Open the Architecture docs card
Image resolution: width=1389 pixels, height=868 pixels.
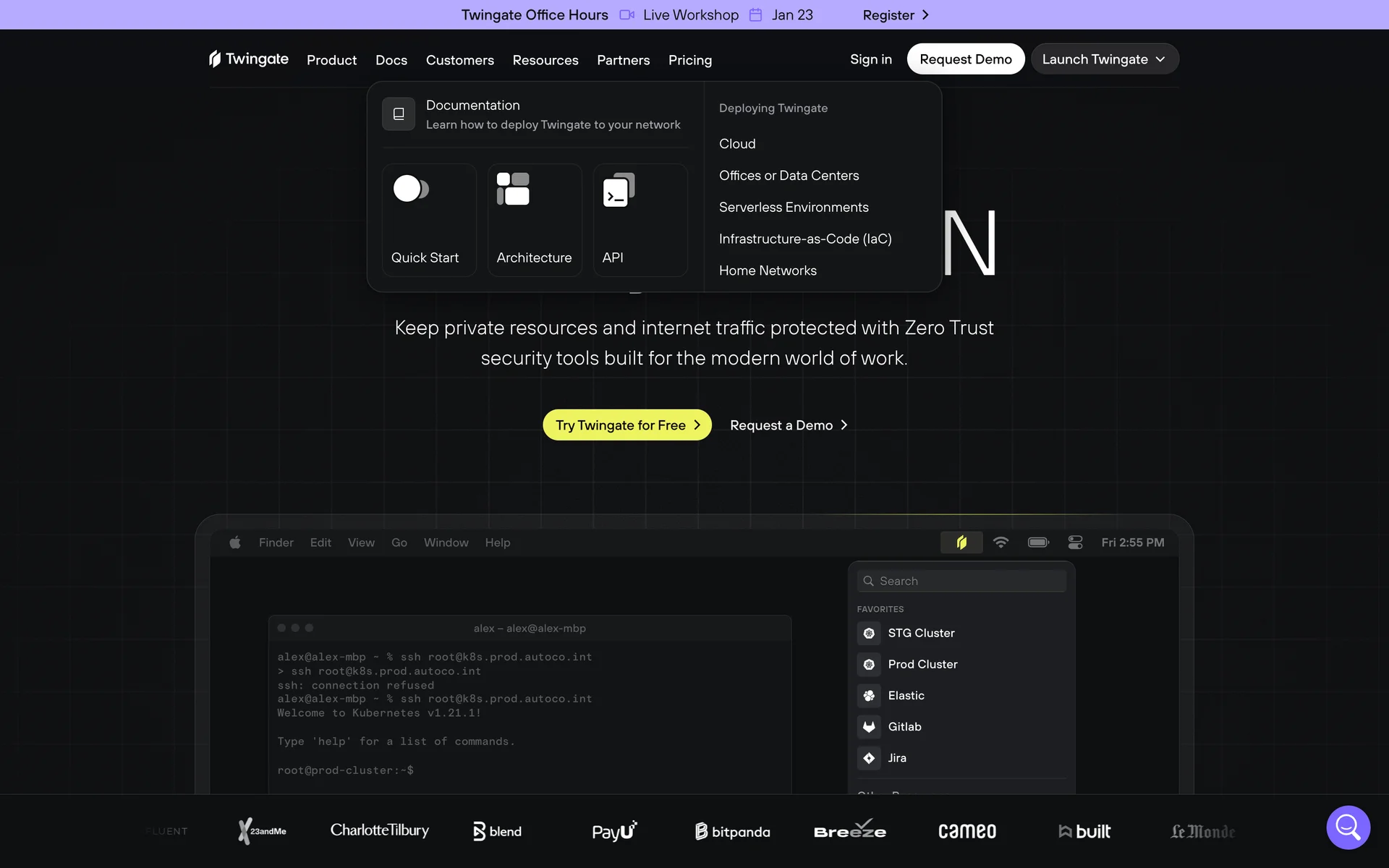pos(535,220)
